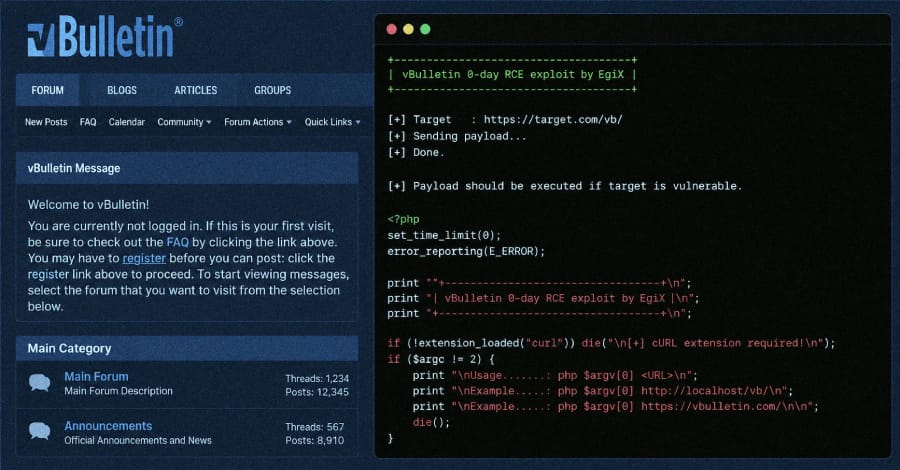
Task: Click the Announcements speech bubble icon
Action: tap(40, 431)
